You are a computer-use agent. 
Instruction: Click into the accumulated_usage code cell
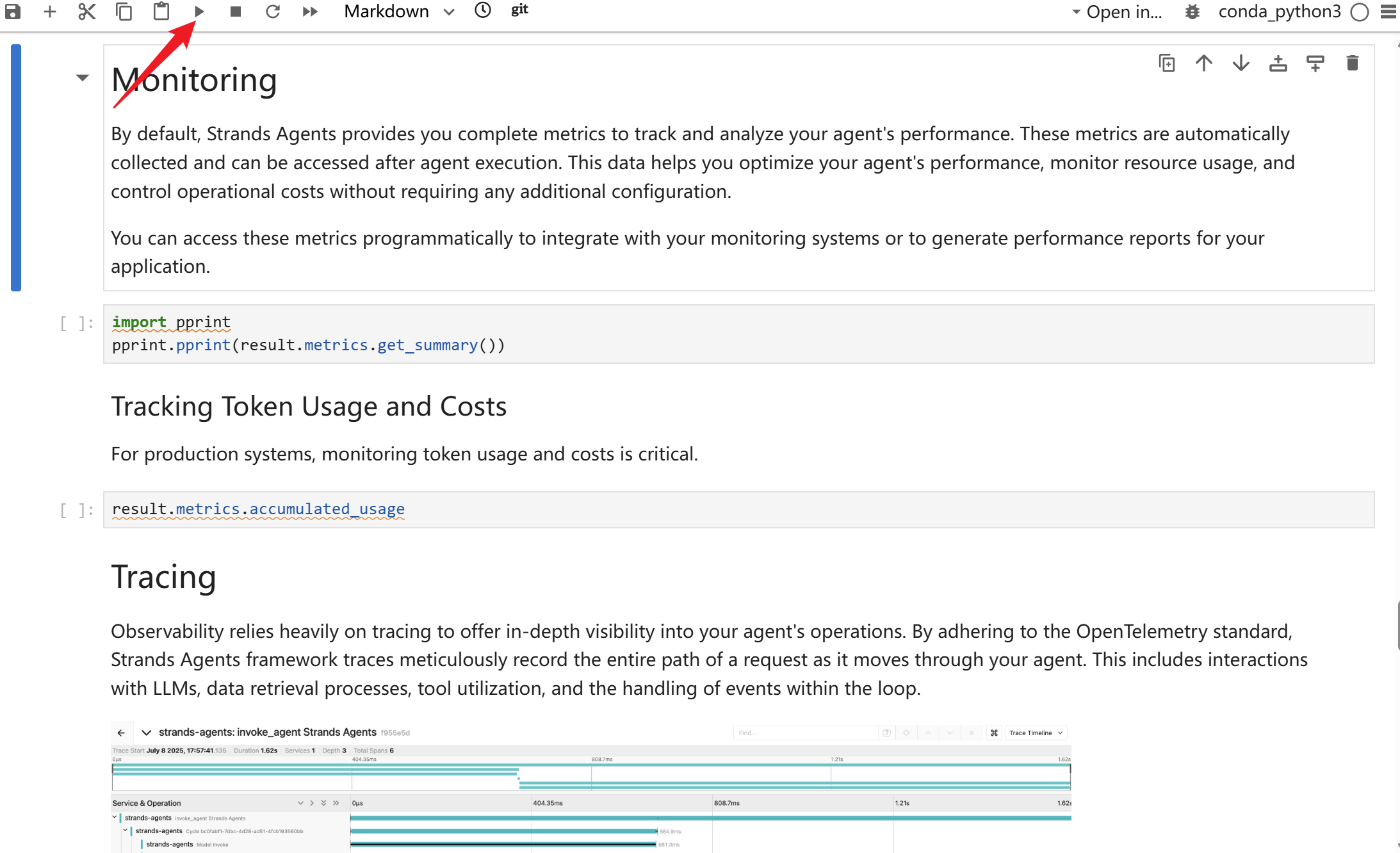pos(739,510)
